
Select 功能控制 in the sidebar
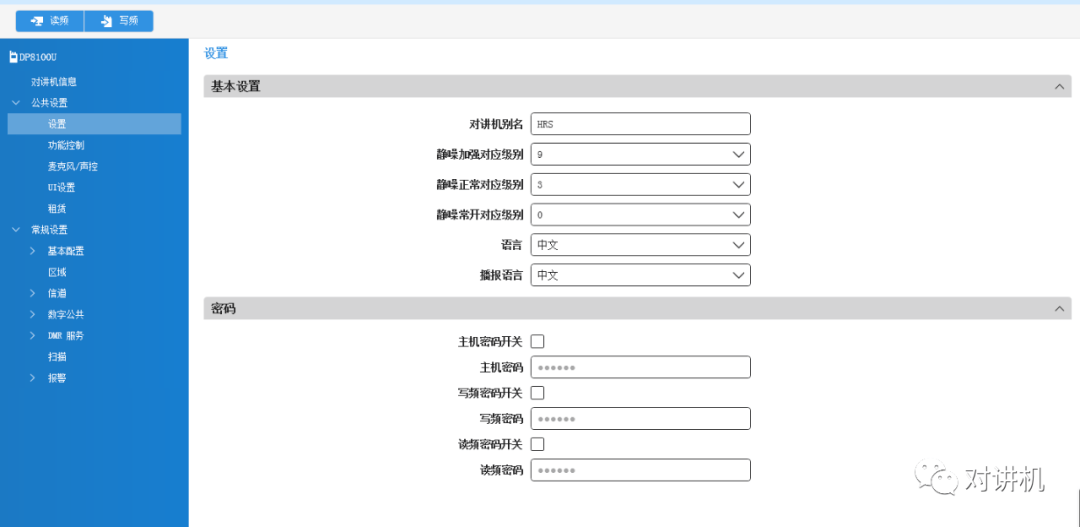click(66, 145)
